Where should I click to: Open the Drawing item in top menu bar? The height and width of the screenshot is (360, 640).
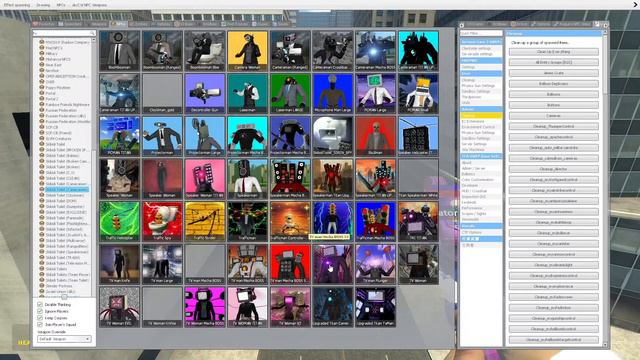pos(43,5)
